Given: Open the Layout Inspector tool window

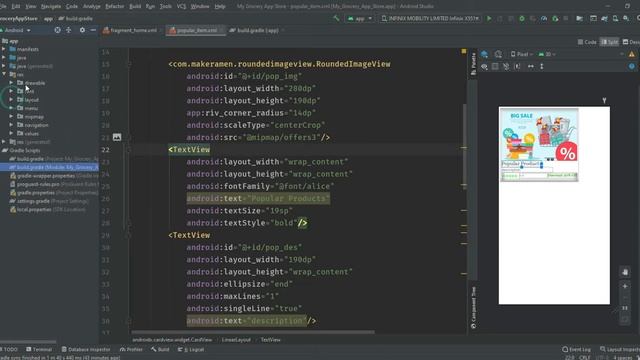Looking at the screenshot, I should [x=620, y=349].
